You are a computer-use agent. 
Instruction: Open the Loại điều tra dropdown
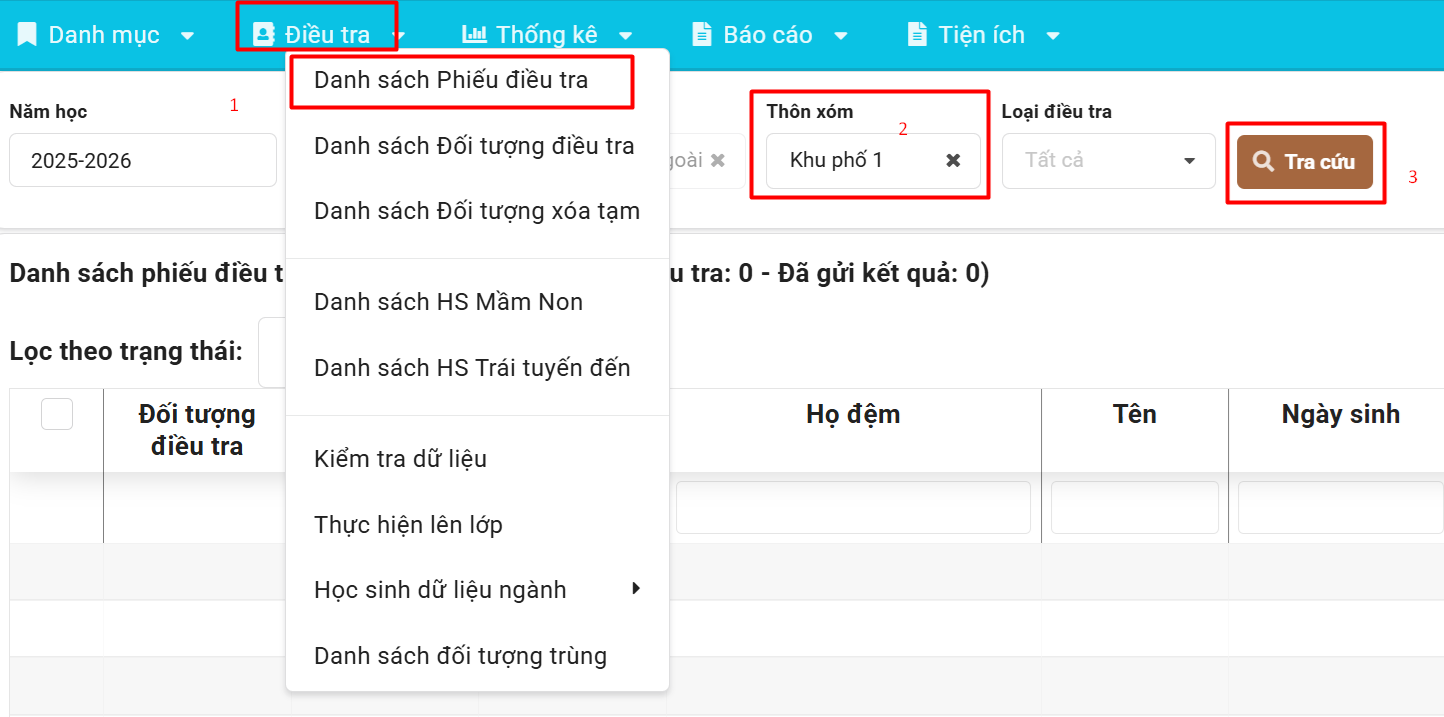coord(1108,160)
